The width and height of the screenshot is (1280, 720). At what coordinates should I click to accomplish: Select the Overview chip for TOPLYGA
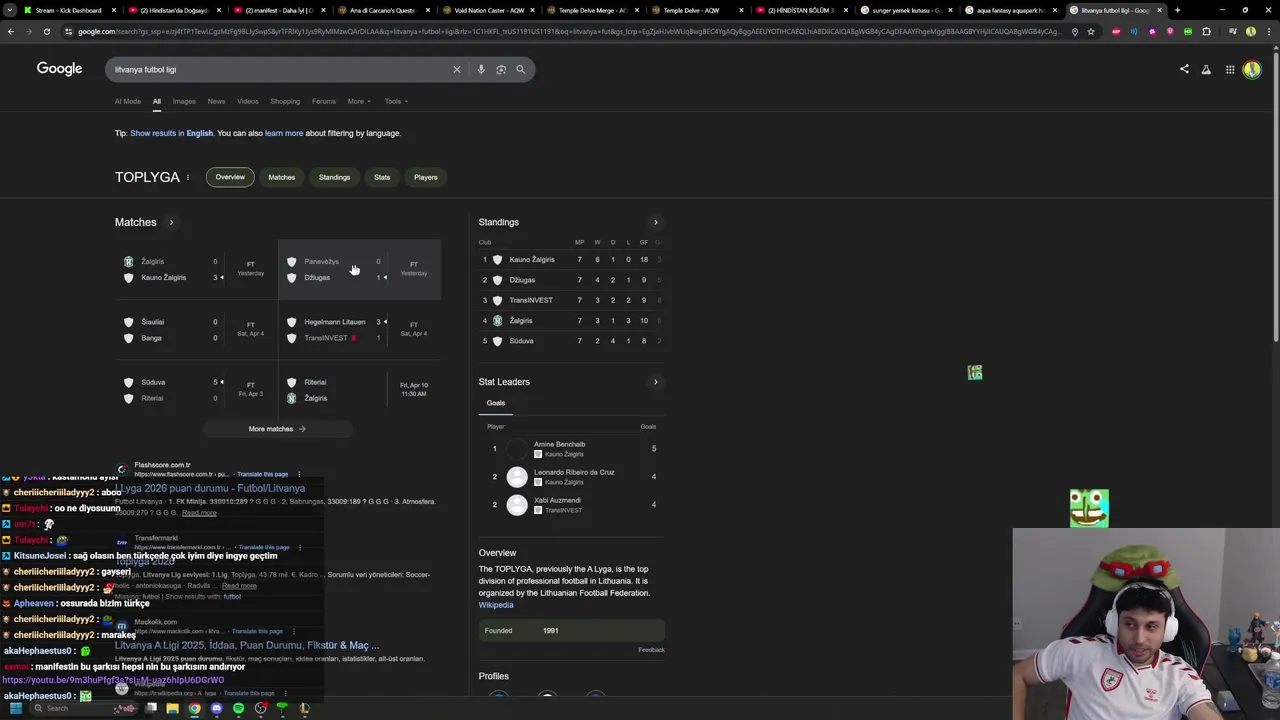click(x=230, y=177)
